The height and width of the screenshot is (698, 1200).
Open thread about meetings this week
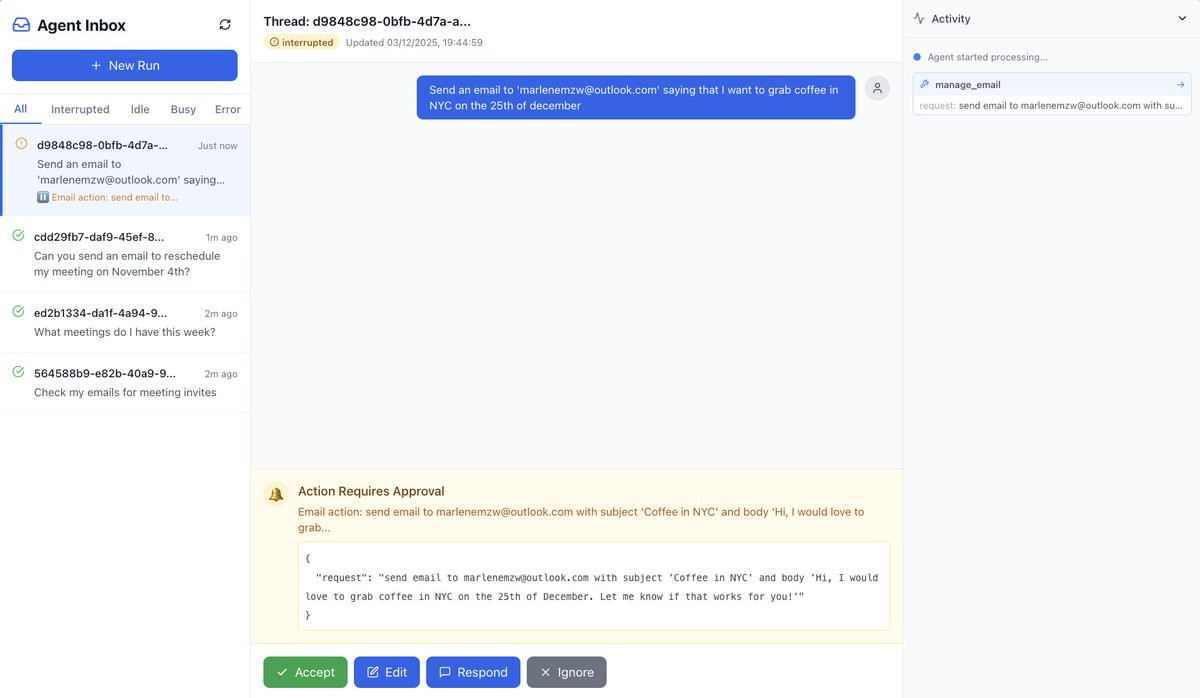point(125,323)
